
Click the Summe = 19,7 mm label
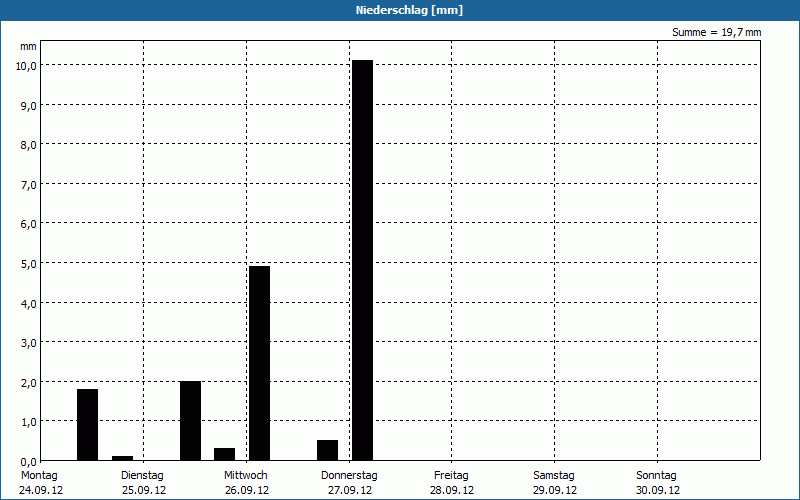[716, 33]
